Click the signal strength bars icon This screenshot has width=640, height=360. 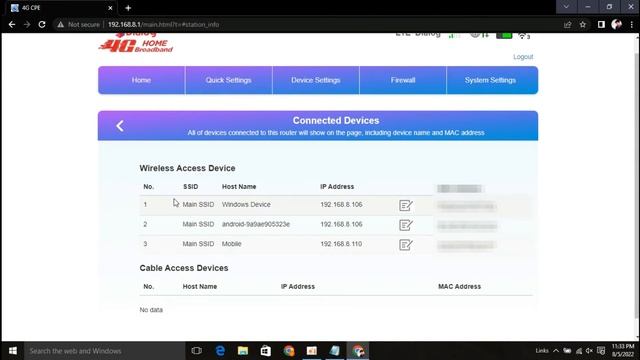(454, 36)
